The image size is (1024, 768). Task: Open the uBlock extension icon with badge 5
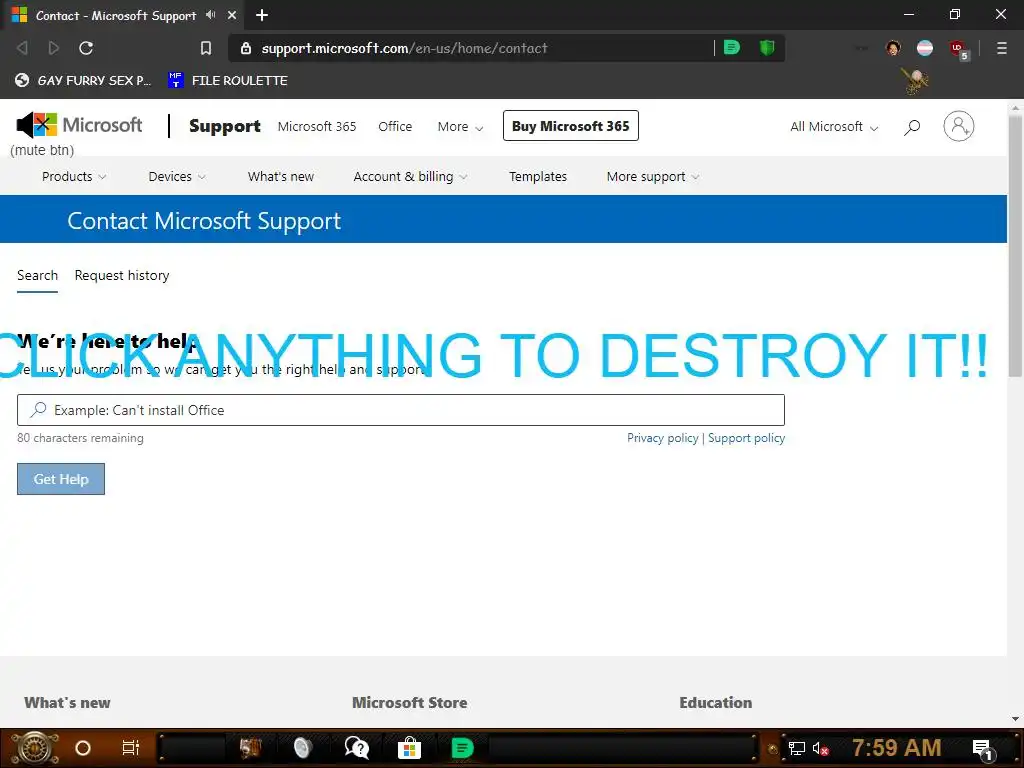(x=959, y=49)
